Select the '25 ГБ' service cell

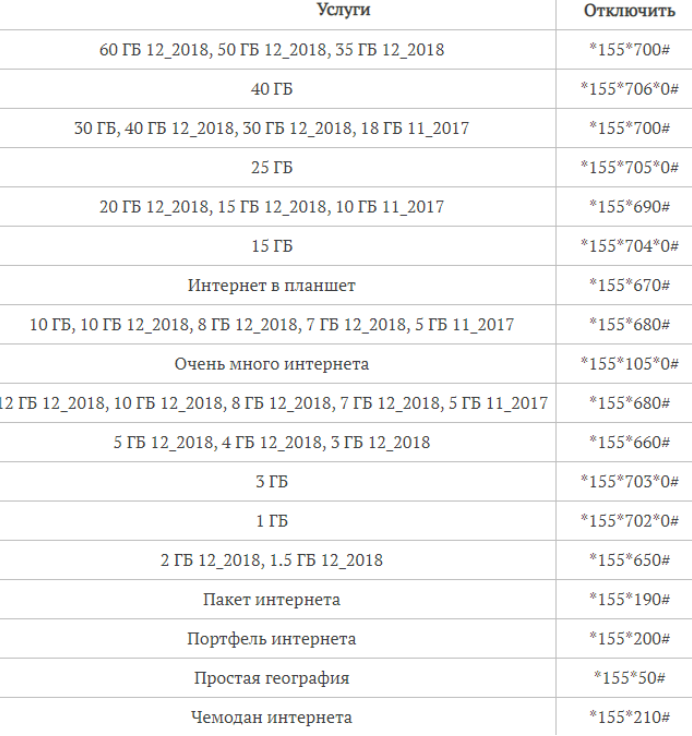[x=271, y=167]
